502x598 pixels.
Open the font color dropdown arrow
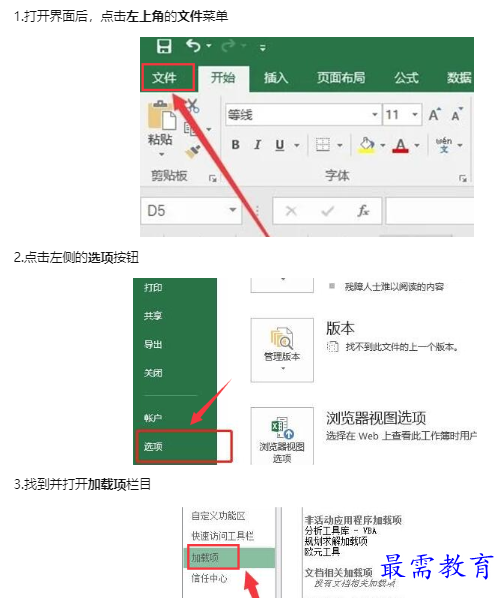click(x=417, y=145)
